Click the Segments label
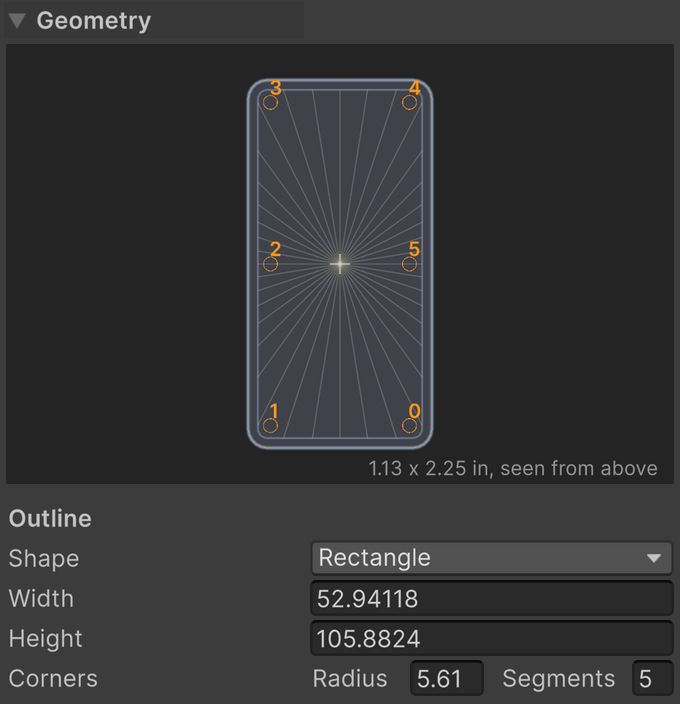Image resolution: width=680 pixels, height=704 pixels. pos(559,679)
